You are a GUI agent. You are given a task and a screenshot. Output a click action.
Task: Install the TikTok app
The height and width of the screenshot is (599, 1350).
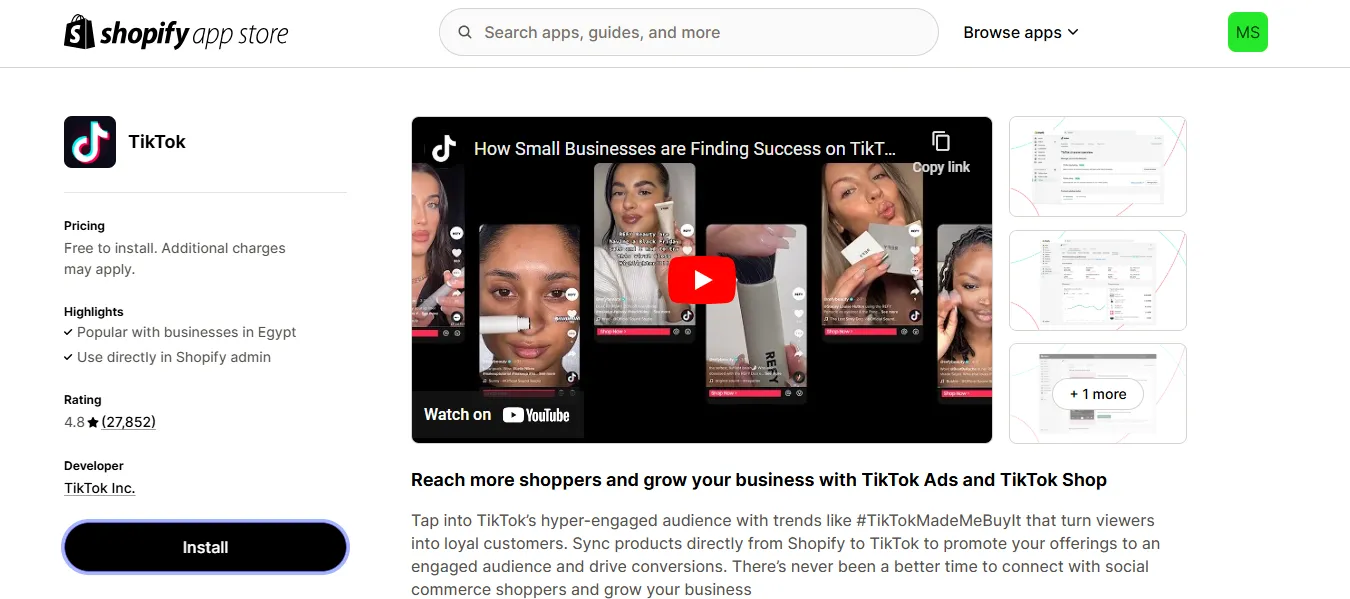[205, 547]
